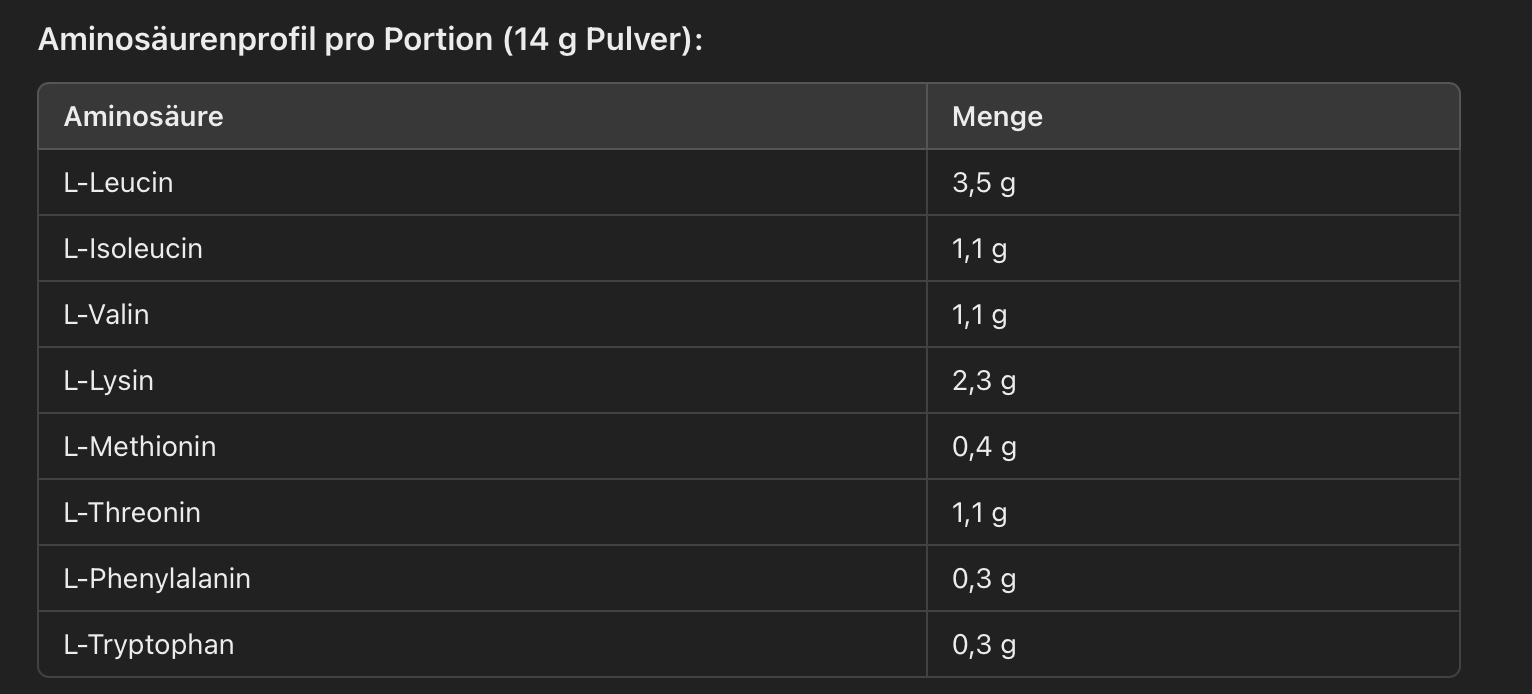Click the Menge column header
This screenshot has width=1532, height=694.
pyautogui.click(x=997, y=116)
